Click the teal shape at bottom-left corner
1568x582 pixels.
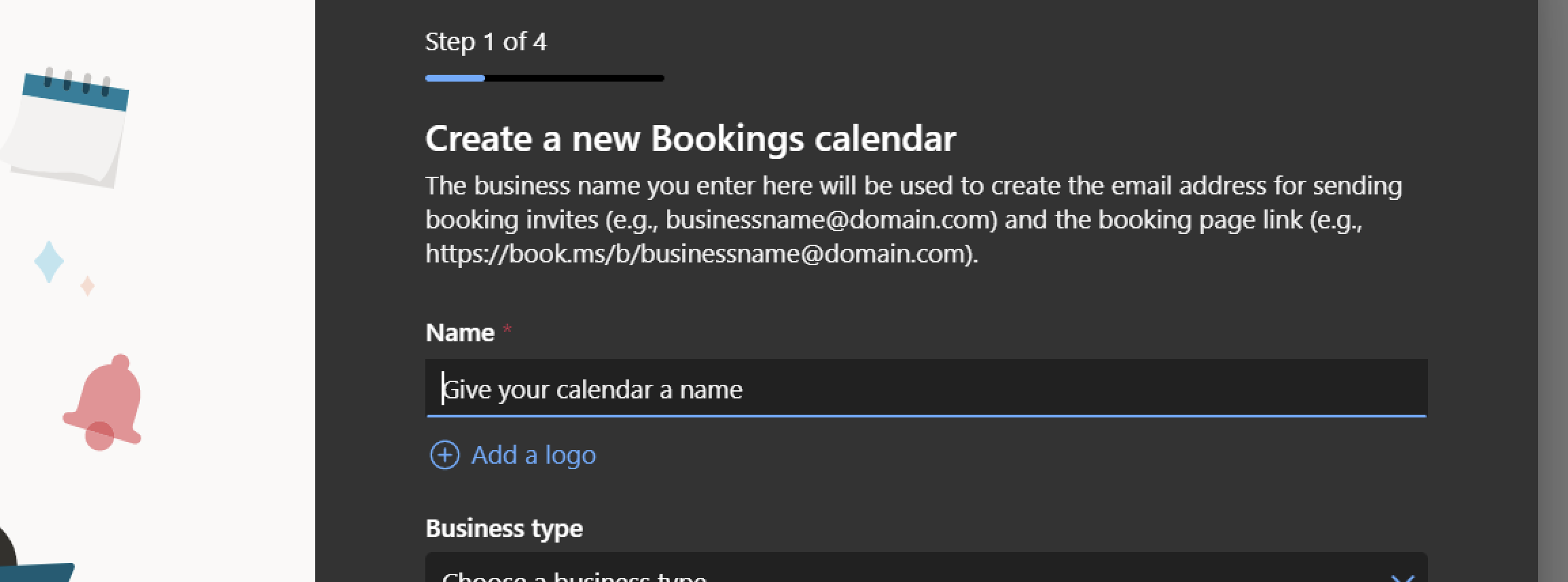click(37, 572)
